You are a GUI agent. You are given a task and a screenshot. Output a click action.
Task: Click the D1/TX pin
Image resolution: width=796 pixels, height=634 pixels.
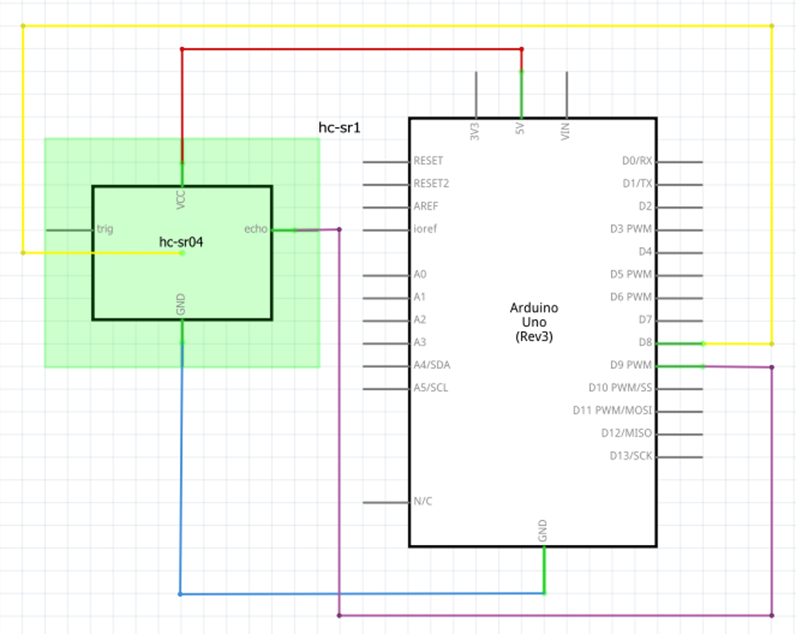tap(680, 185)
